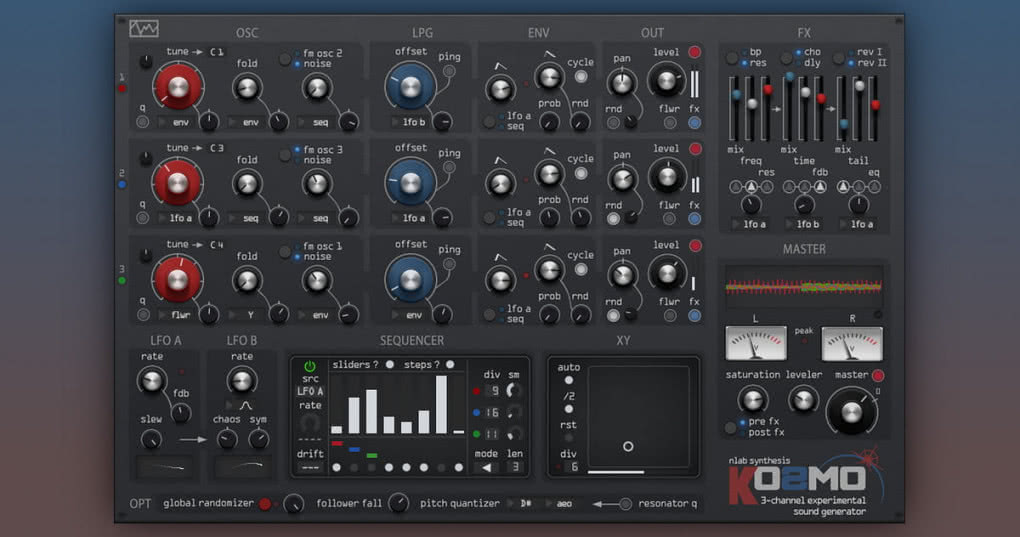1020x537 pixels.
Task: Click global randomizer red button
Action: coord(265,503)
